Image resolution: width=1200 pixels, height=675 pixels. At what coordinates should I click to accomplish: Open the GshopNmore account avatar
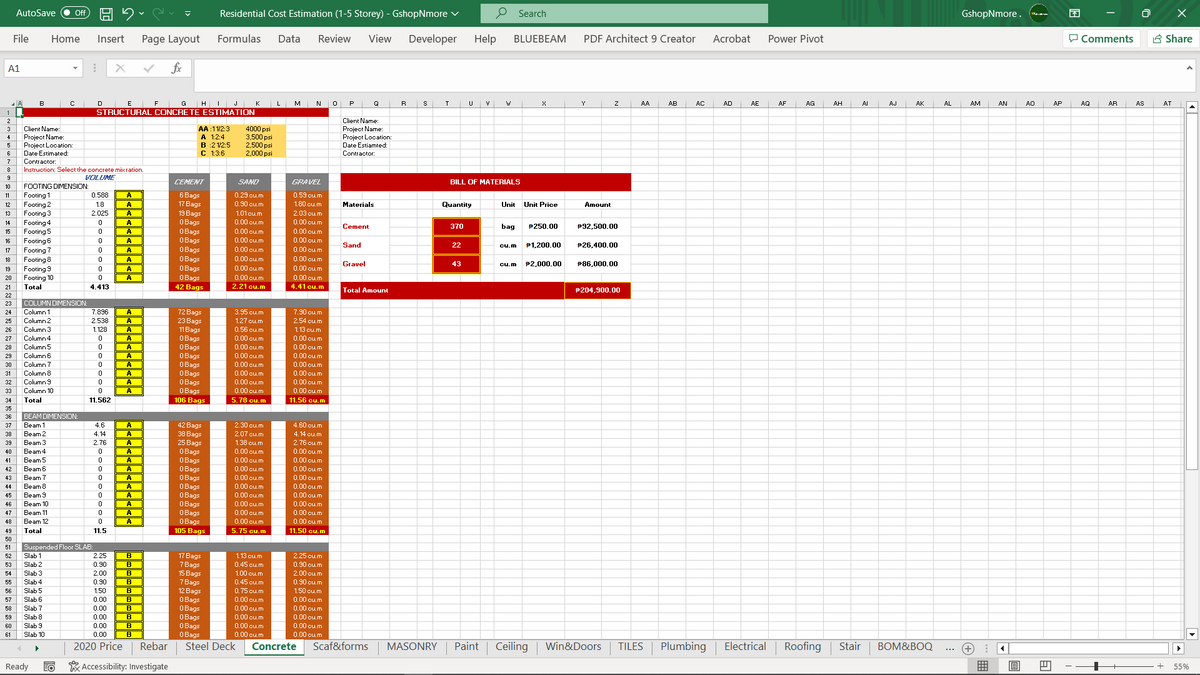tap(1039, 13)
